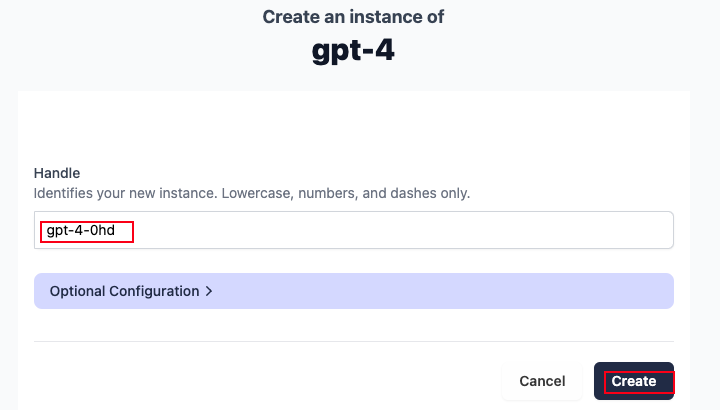
Task: Click the chevron beside Optional Configuration
Action: click(x=209, y=292)
